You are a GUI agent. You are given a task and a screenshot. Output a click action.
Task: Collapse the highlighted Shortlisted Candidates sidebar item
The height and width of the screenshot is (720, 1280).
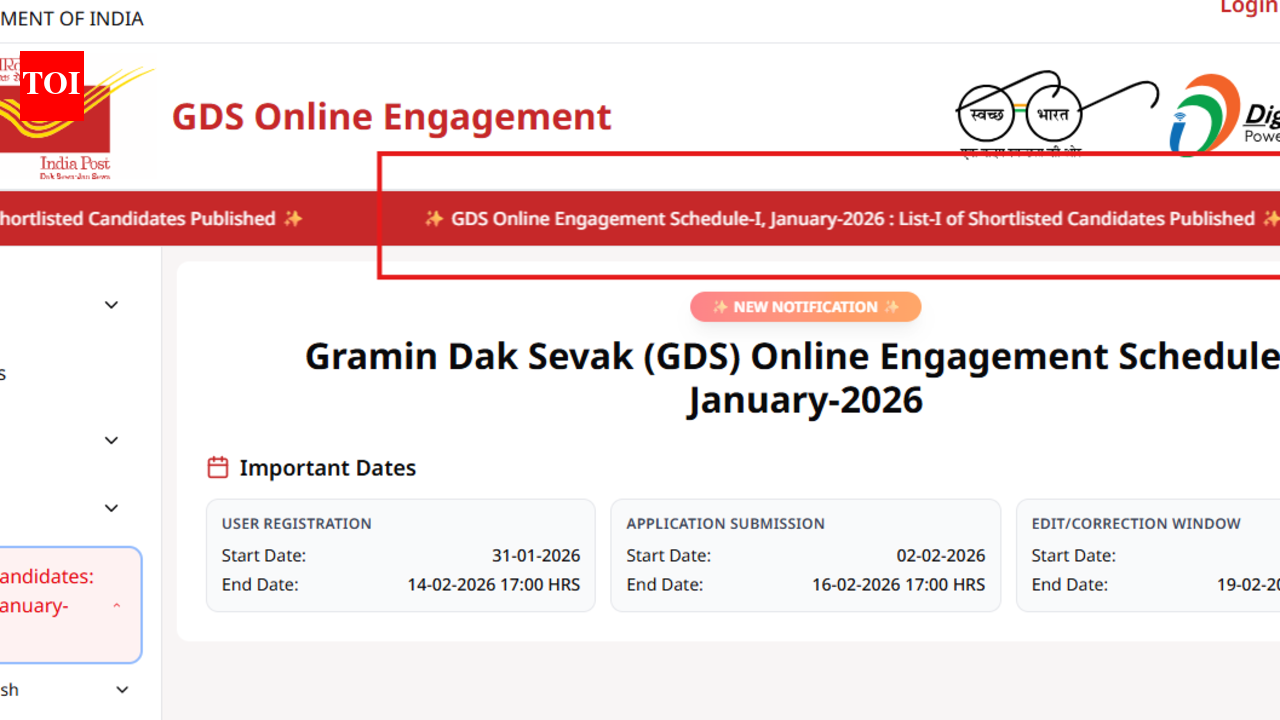click(x=116, y=605)
